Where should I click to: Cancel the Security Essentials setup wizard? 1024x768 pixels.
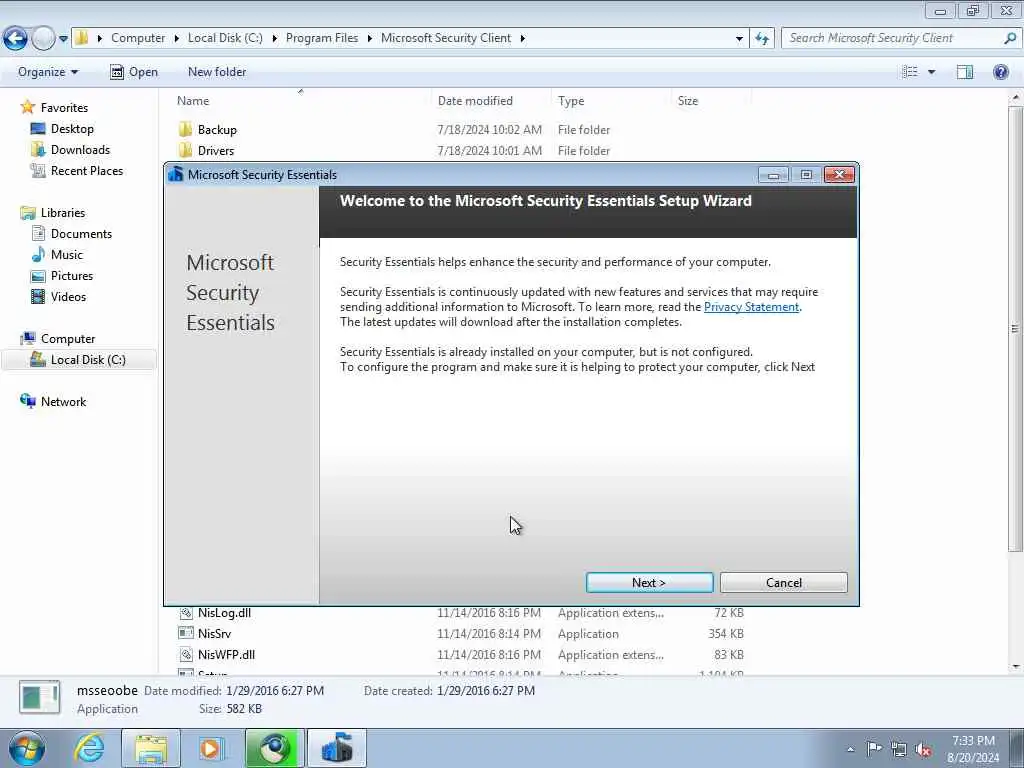784,583
